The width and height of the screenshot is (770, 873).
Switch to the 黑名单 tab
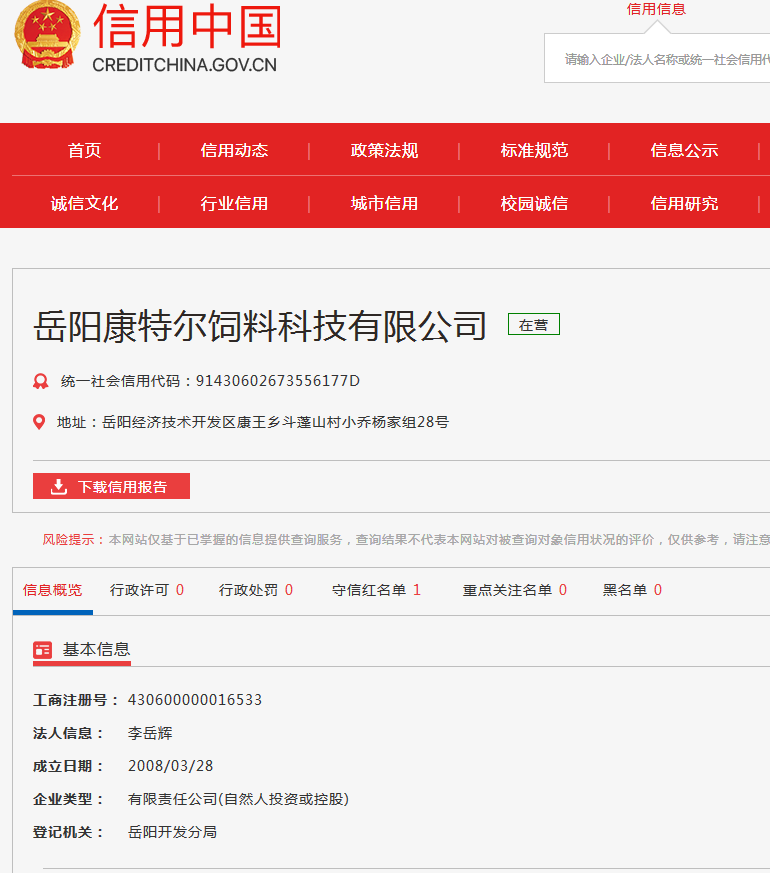[632, 590]
